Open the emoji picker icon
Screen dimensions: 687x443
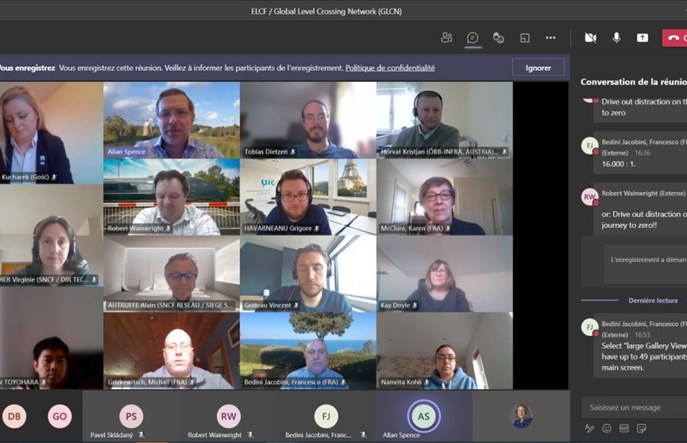(606, 428)
